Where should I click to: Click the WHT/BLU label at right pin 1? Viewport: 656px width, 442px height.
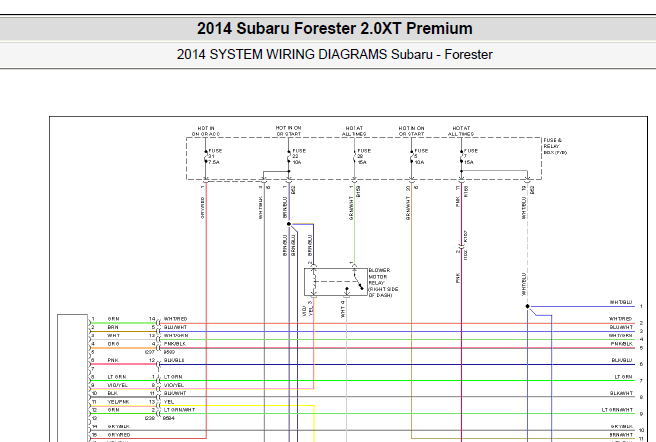[x=620, y=301]
